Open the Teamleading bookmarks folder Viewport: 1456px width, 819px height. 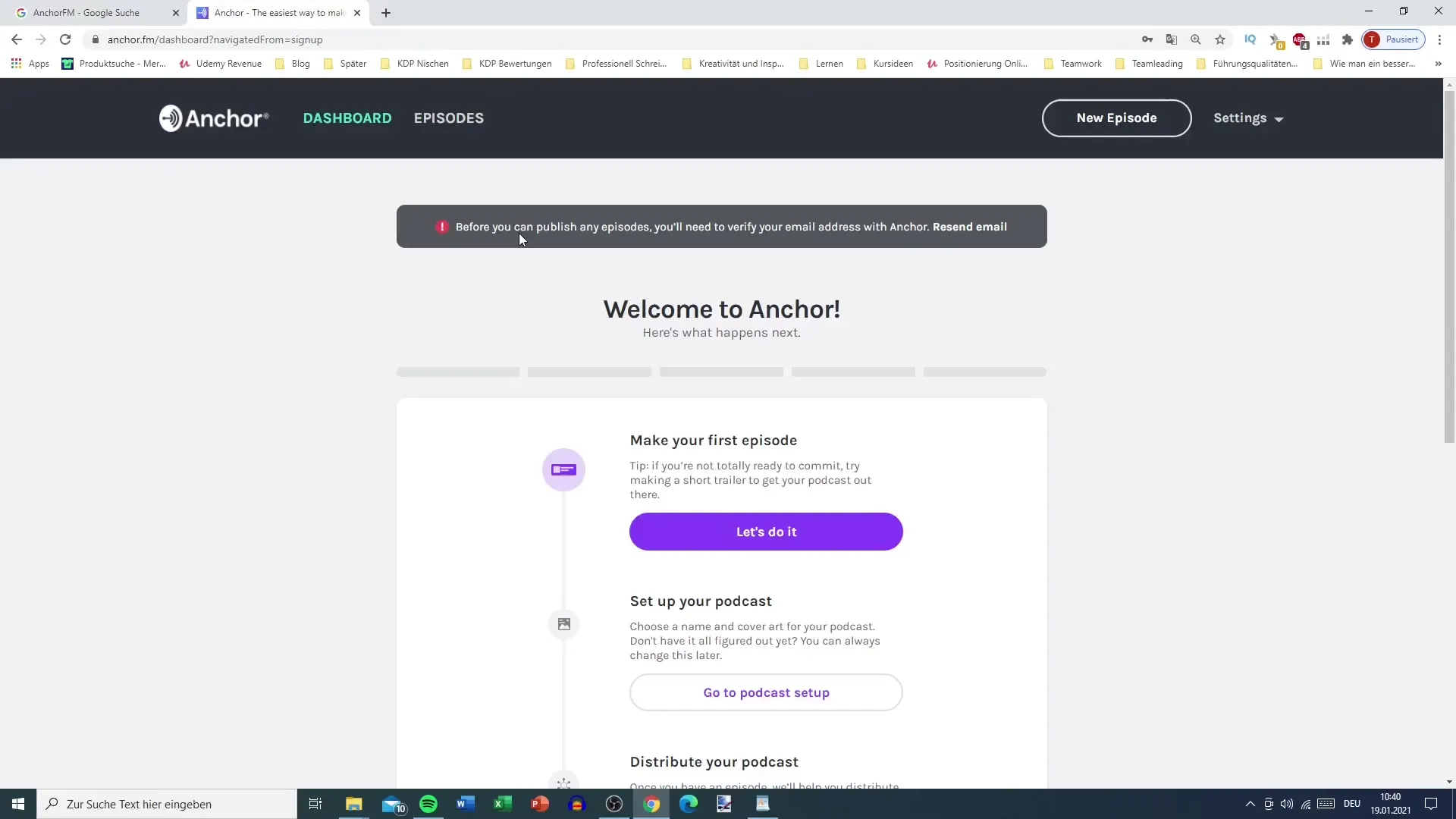tap(1150, 64)
